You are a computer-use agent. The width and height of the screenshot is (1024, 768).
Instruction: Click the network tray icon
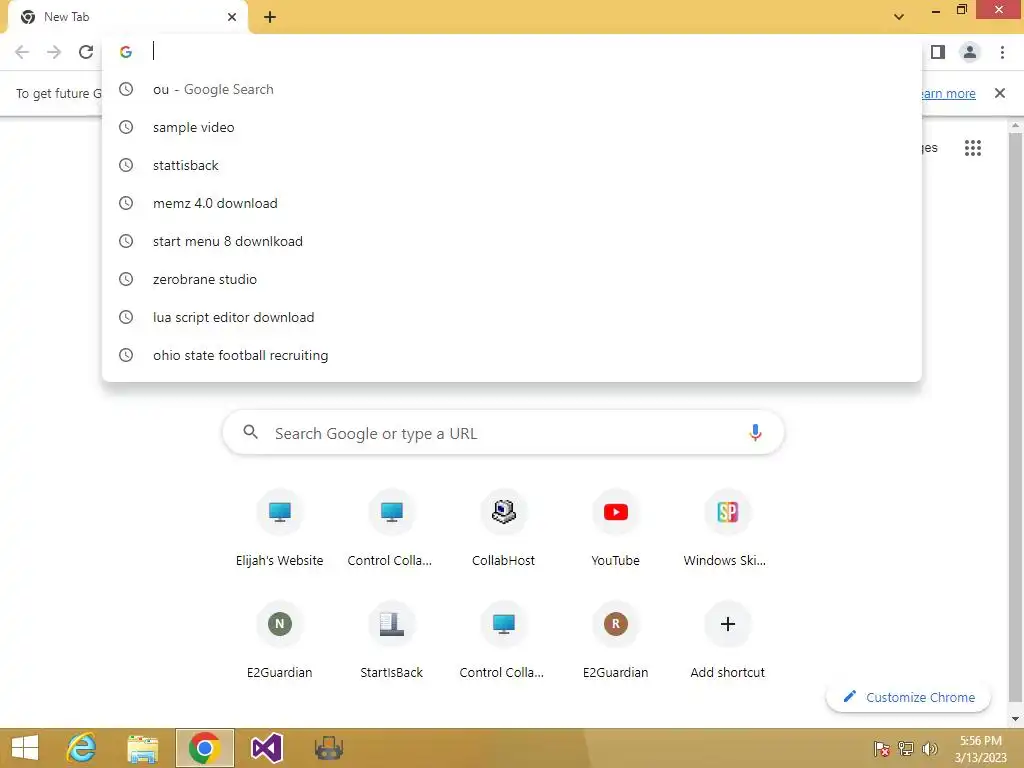906,748
